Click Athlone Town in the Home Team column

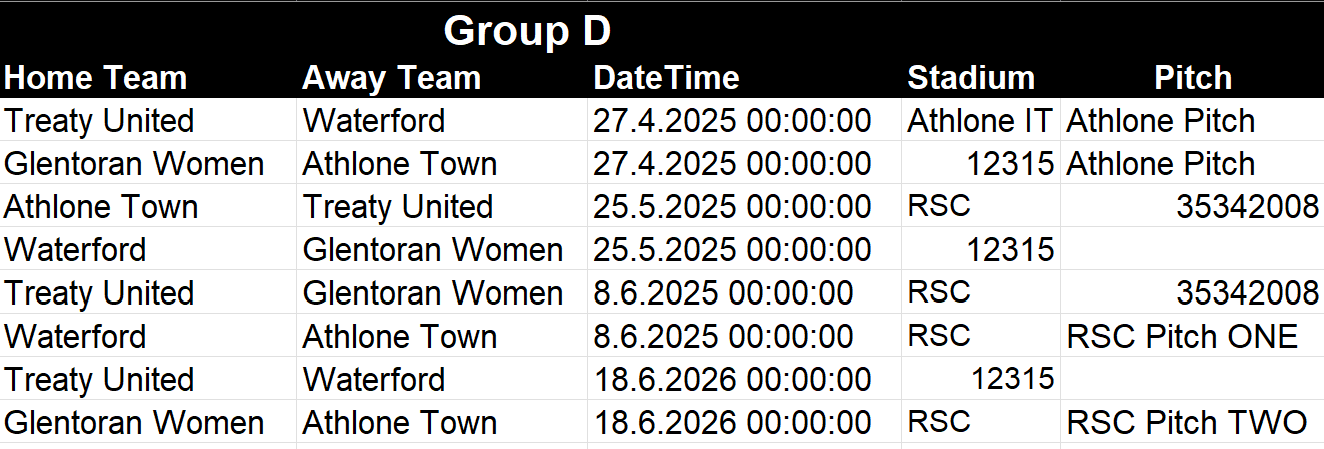click(x=101, y=207)
